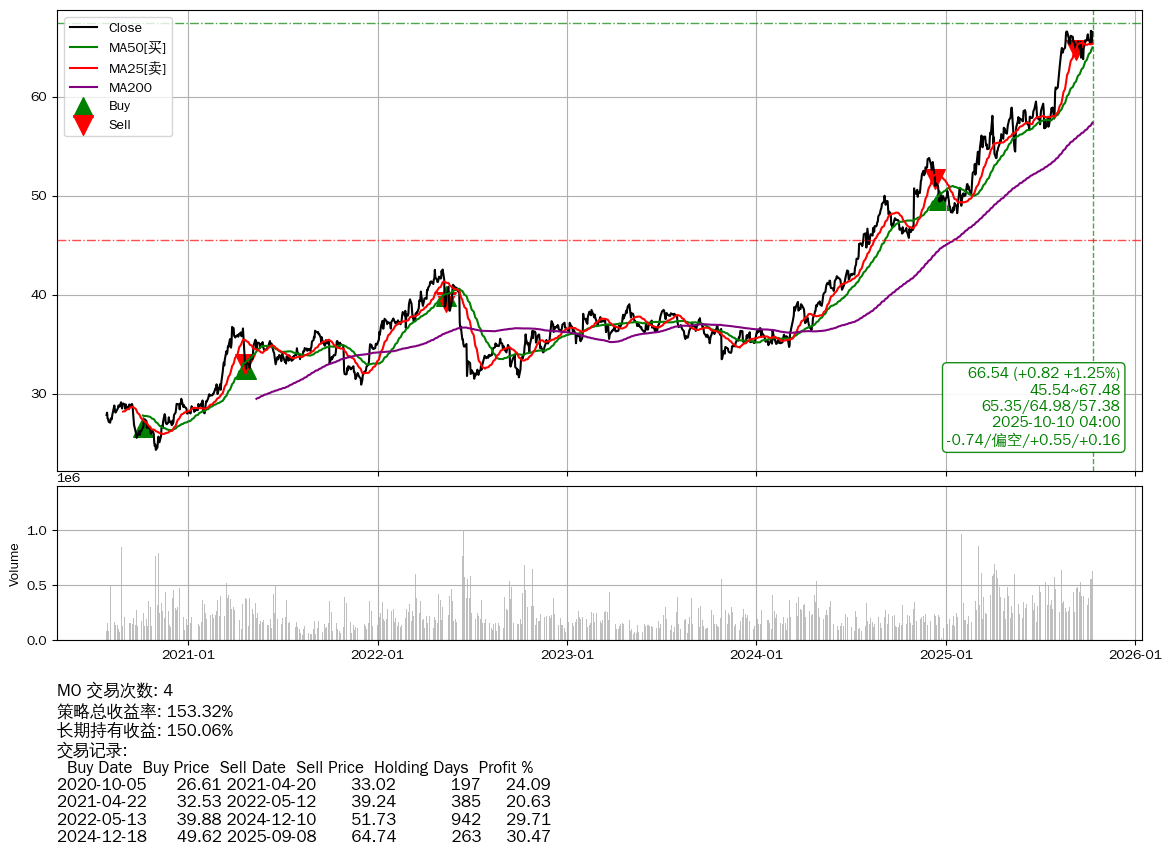This screenshot has width=1172, height=855.
Task: Select the red Sell marker in late 2024
Action: pyautogui.click(x=936, y=180)
